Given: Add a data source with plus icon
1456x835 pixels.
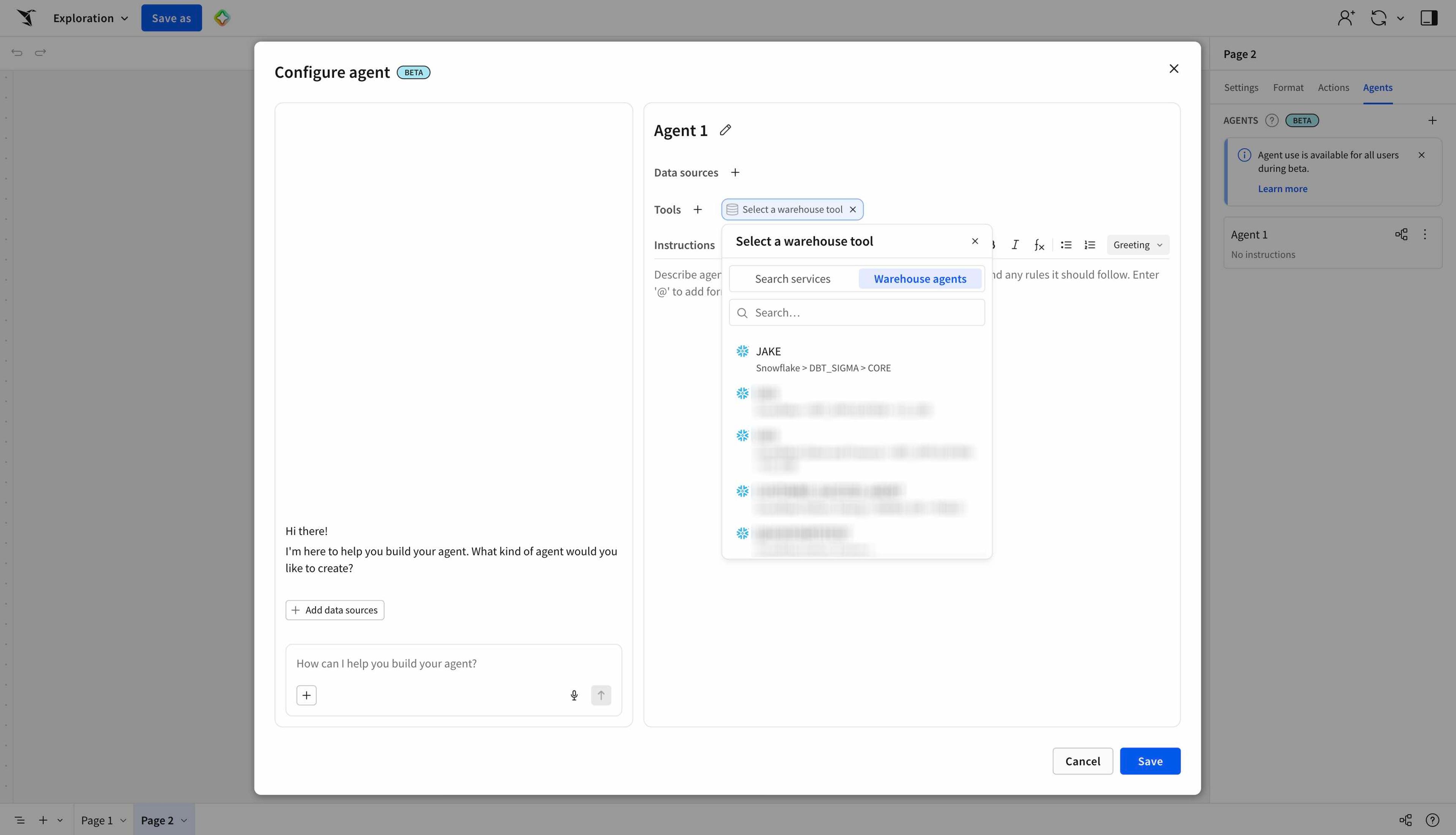Looking at the screenshot, I should (735, 173).
